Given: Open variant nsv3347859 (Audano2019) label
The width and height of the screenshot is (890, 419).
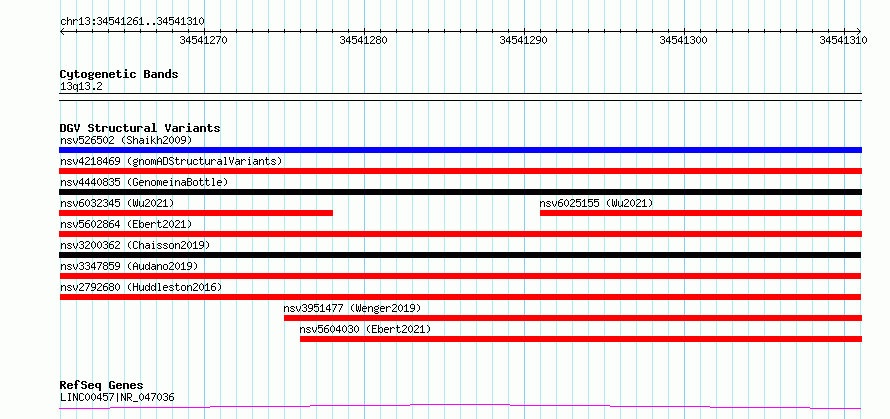Looking at the screenshot, I should click(129, 266).
